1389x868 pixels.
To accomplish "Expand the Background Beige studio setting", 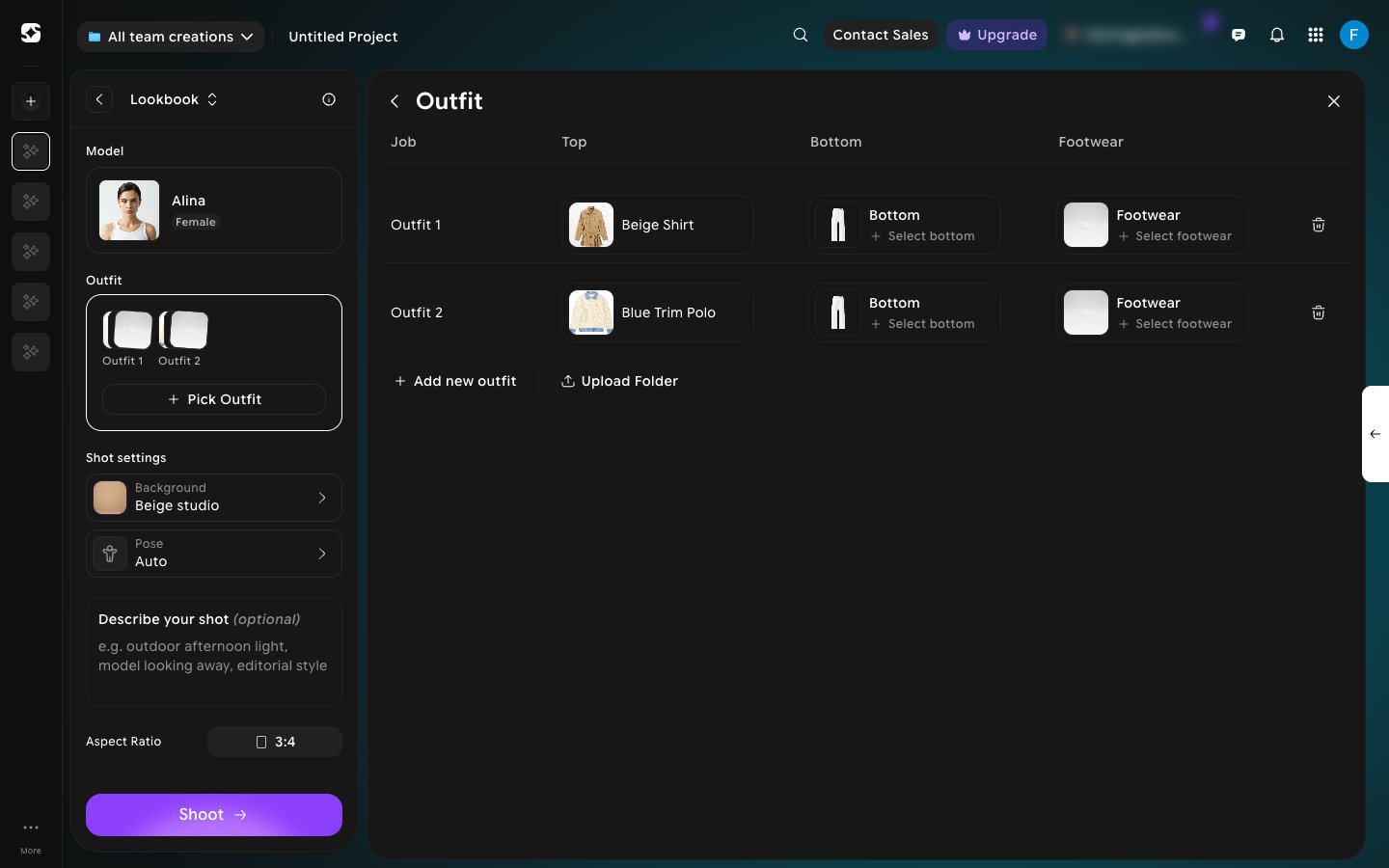I will pos(214,498).
